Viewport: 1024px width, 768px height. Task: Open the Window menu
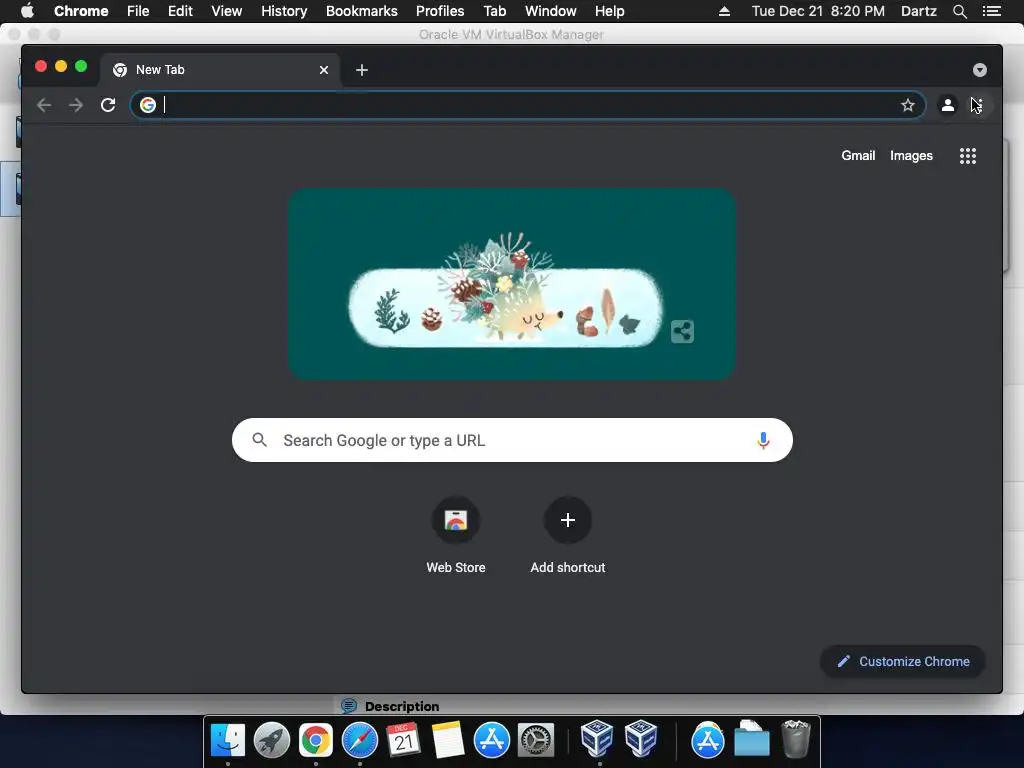tap(551, 11)
